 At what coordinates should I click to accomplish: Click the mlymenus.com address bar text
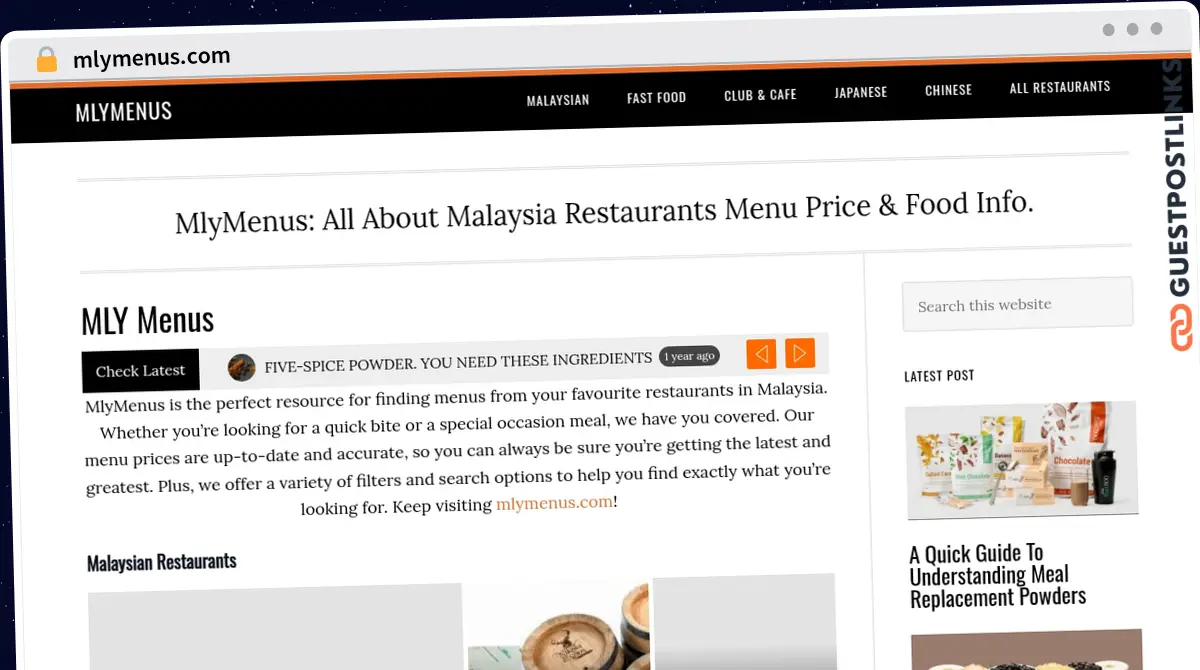(x=152, y=58)
